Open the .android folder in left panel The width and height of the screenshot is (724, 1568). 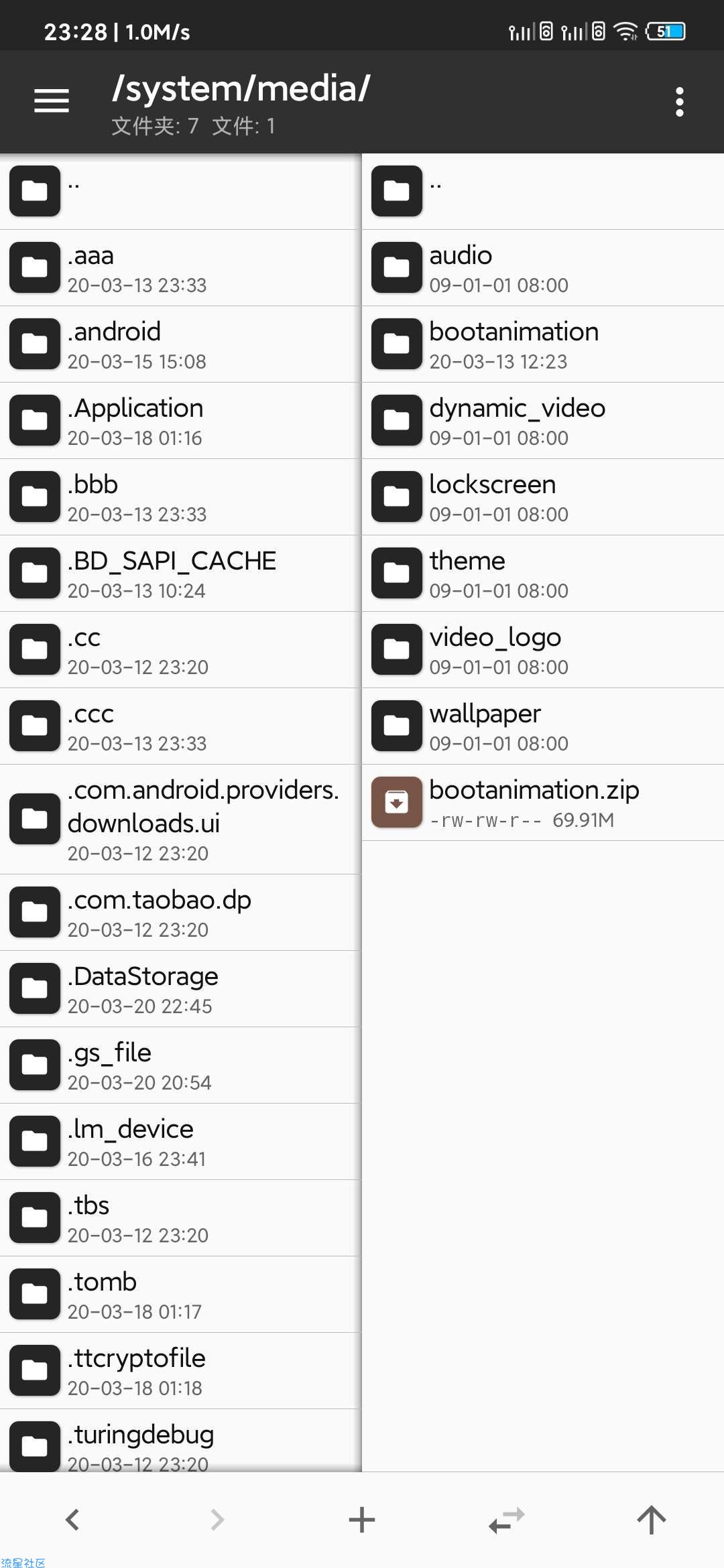[181, 344]
